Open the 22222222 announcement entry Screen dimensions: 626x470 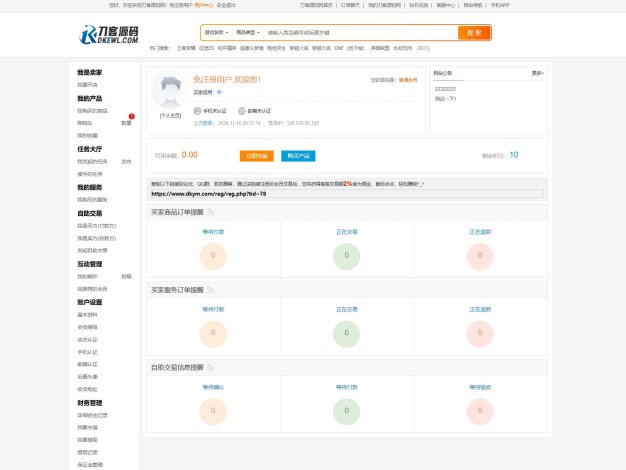pos(445,89)
